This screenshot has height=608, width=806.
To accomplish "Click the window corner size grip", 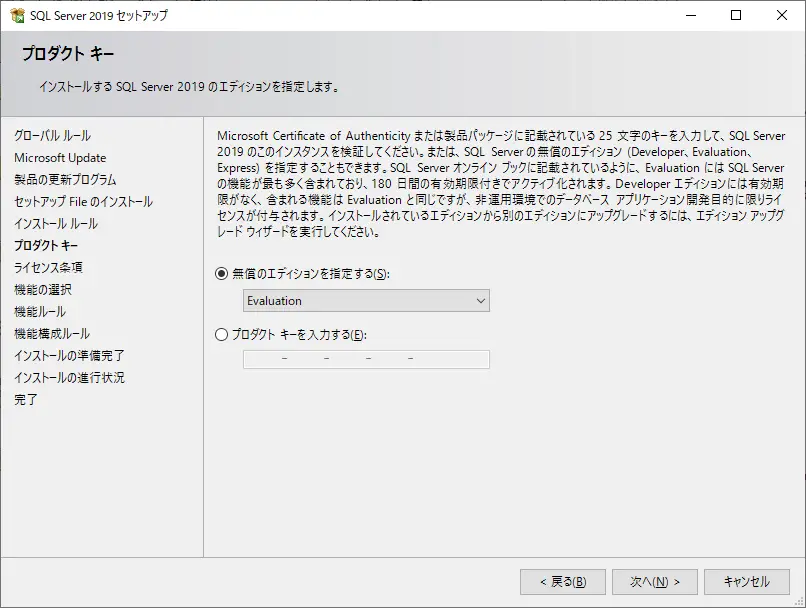I will [x=800, y=602].
